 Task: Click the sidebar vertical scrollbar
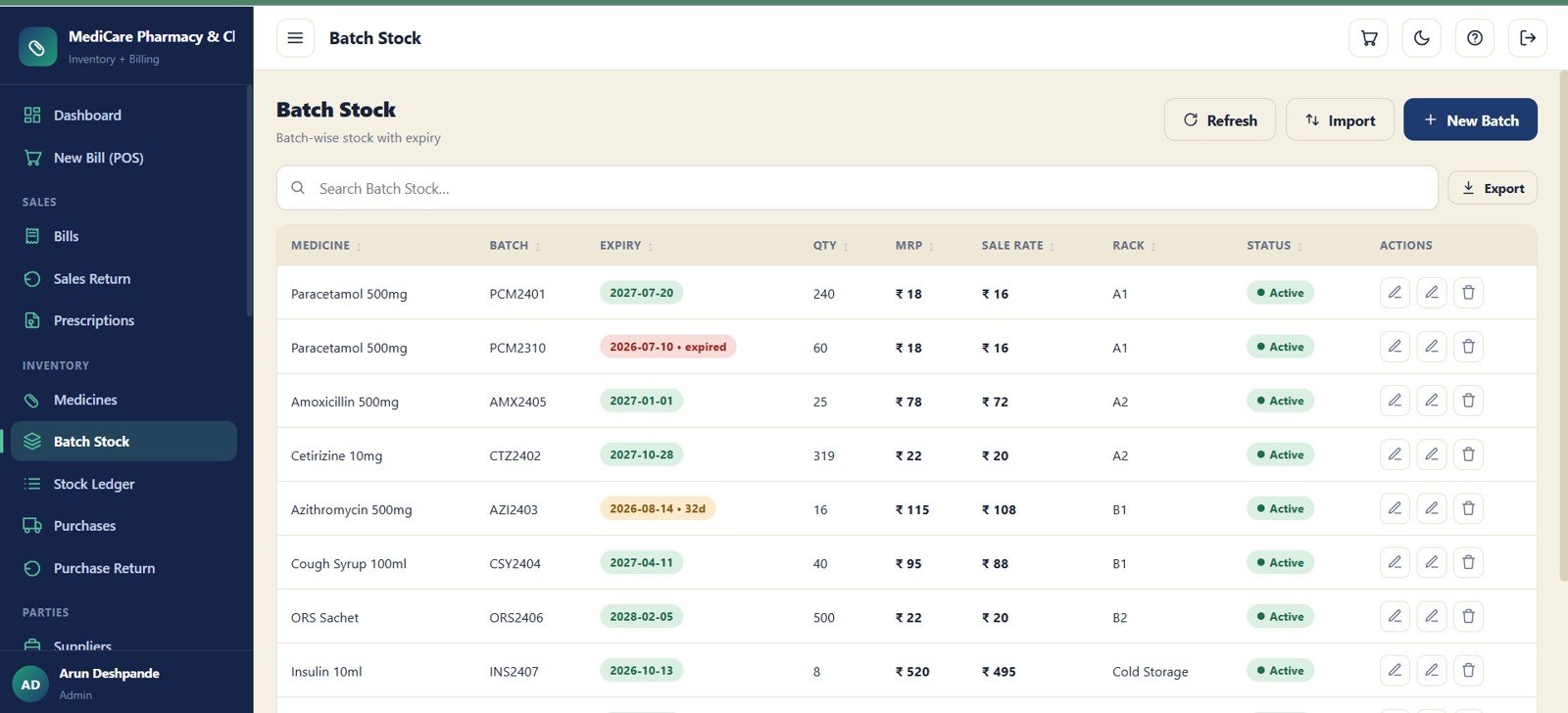click(x=249, y=201)
